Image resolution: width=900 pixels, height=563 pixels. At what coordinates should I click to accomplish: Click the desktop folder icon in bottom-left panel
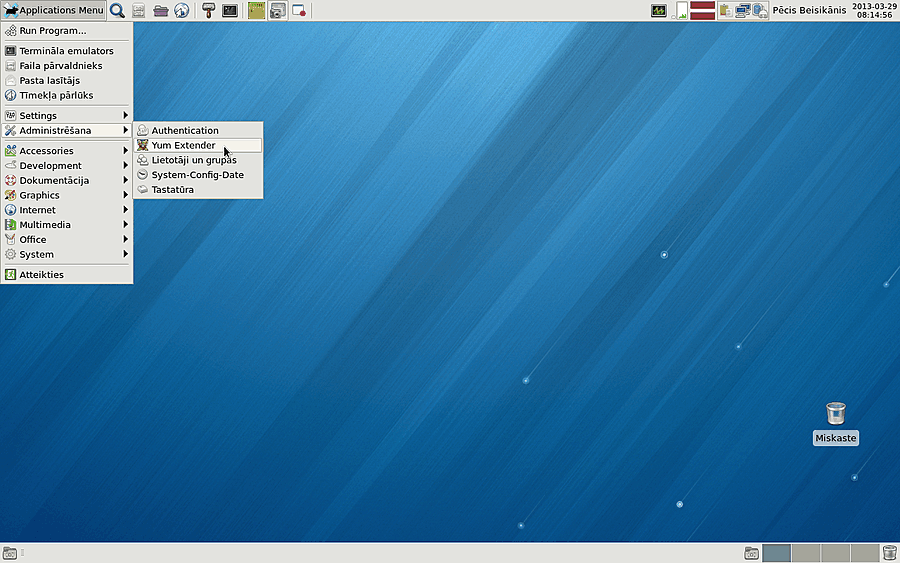point(10,553)
